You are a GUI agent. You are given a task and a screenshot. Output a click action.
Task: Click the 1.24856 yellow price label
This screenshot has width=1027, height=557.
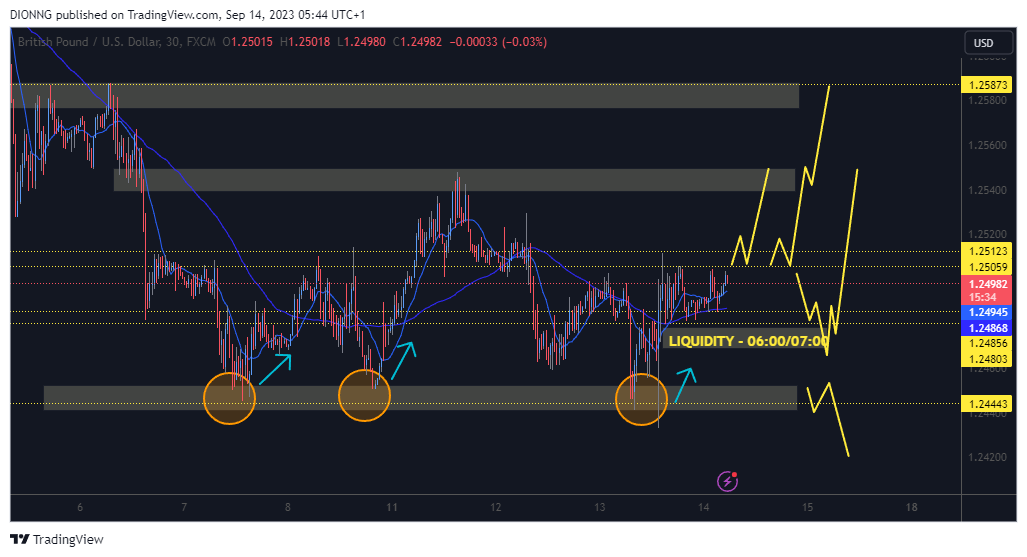(x=988, y=343)
